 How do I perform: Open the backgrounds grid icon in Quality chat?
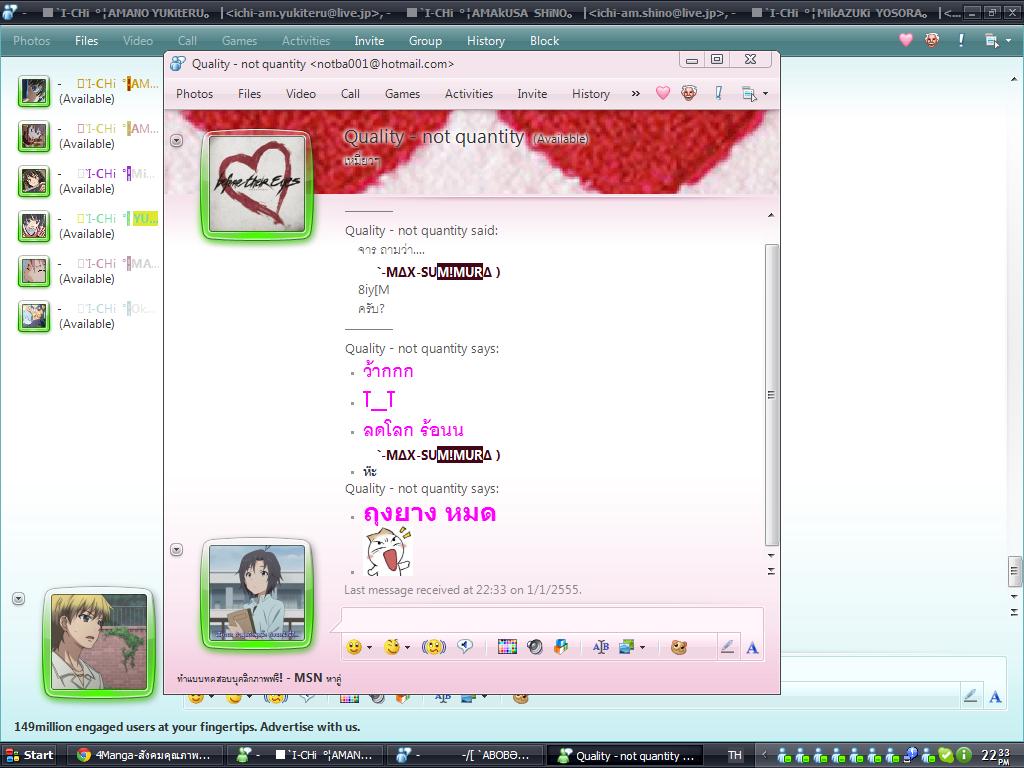(x=507, y=647)
